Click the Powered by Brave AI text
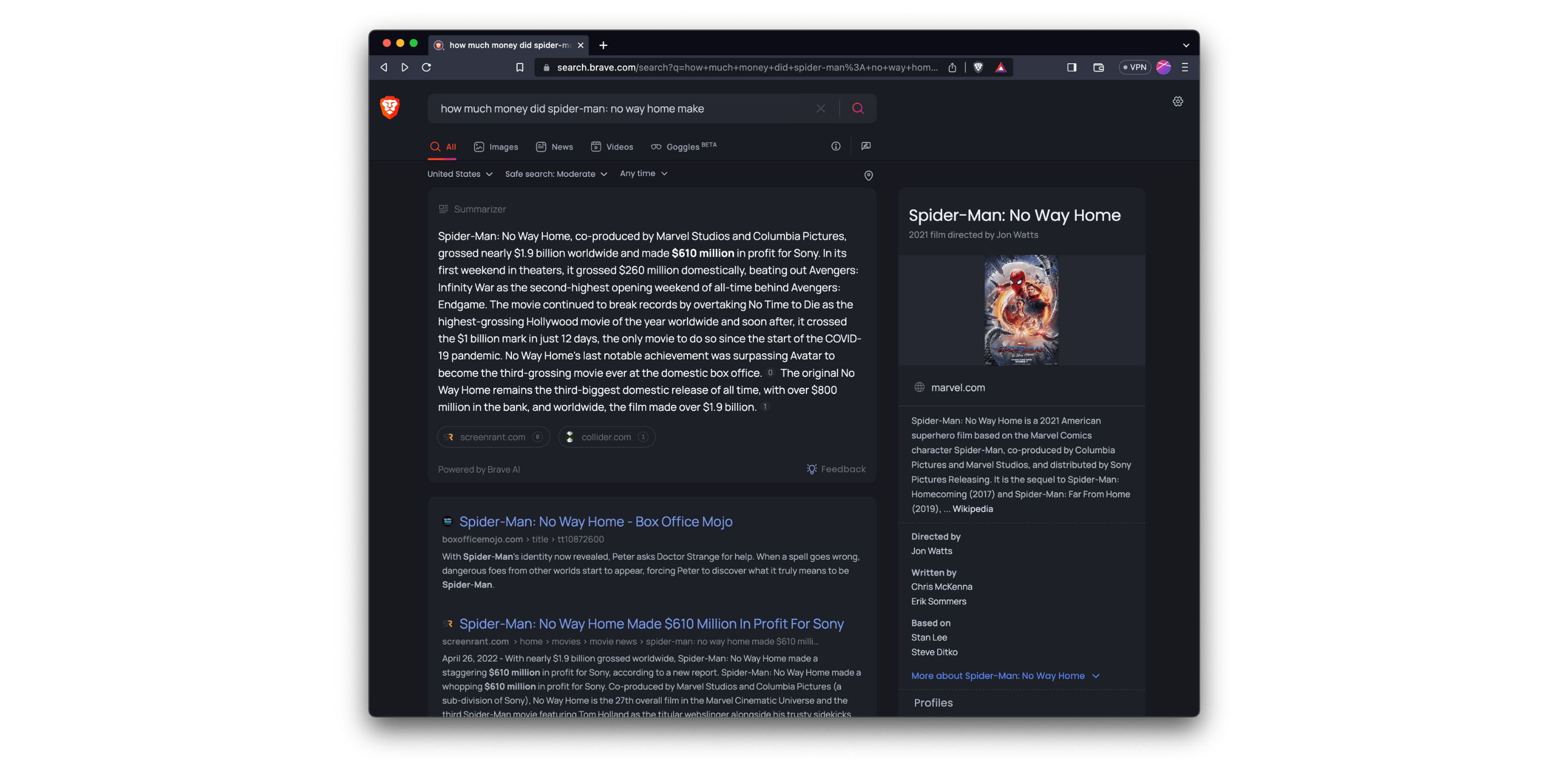 479,469
